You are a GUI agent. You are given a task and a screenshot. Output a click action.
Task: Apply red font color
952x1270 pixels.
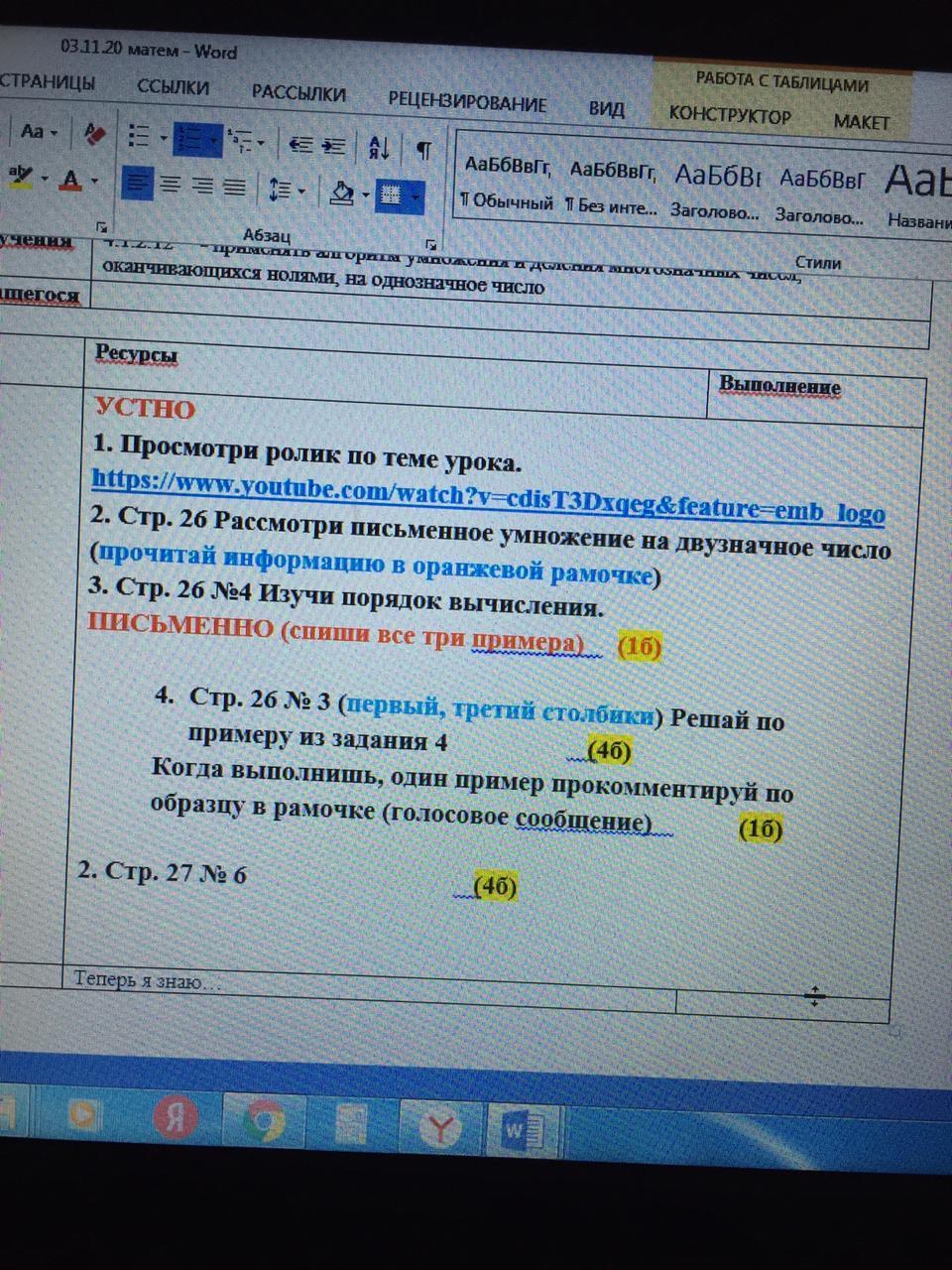(69, 180)
